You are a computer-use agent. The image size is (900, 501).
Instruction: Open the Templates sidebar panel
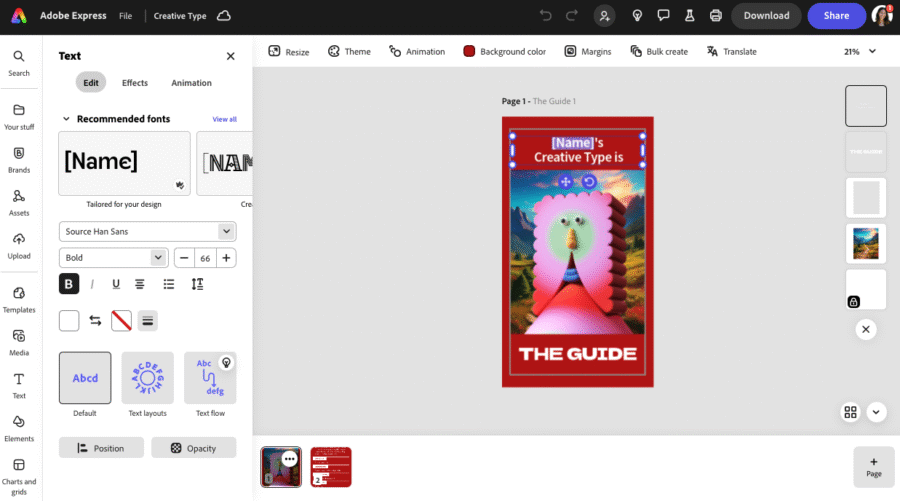point(18,298)
